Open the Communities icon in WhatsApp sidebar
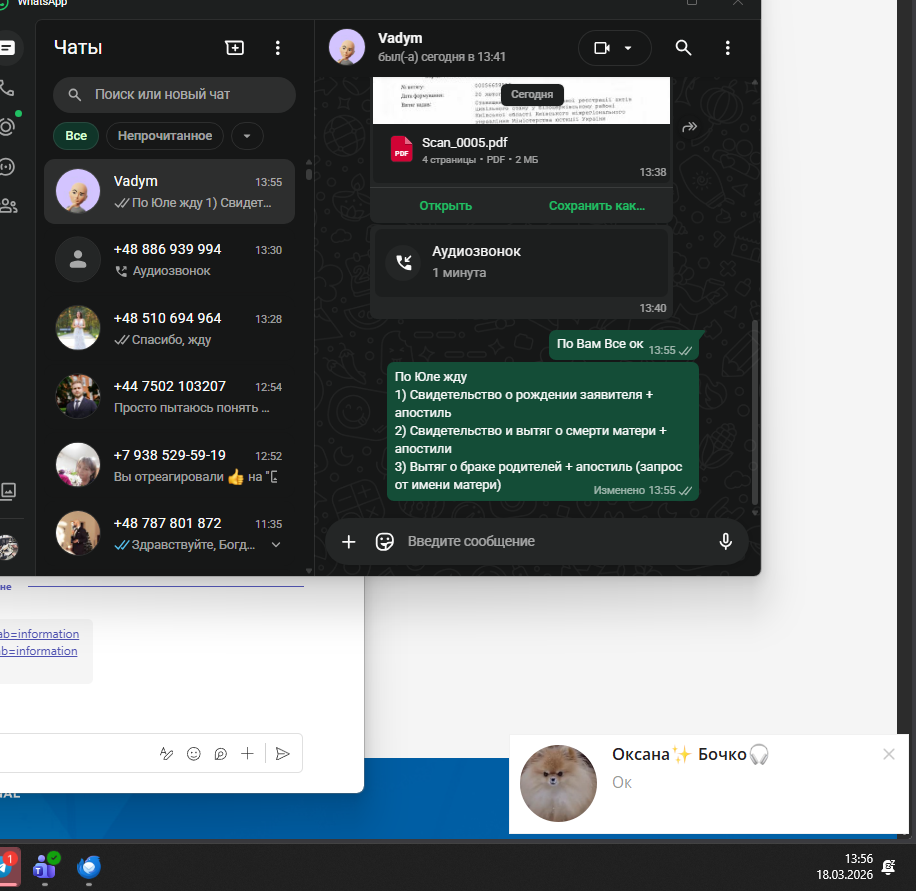 coord(8,206)
